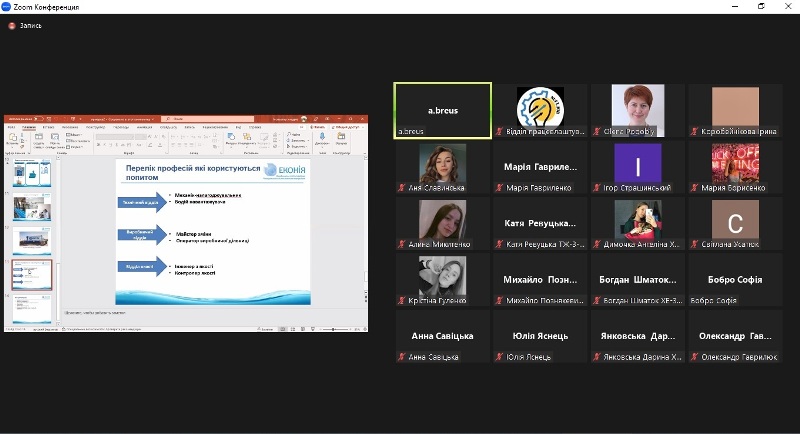
Task: Click muted mic icon beside Марія Борисенко
Action: point(696,187)
